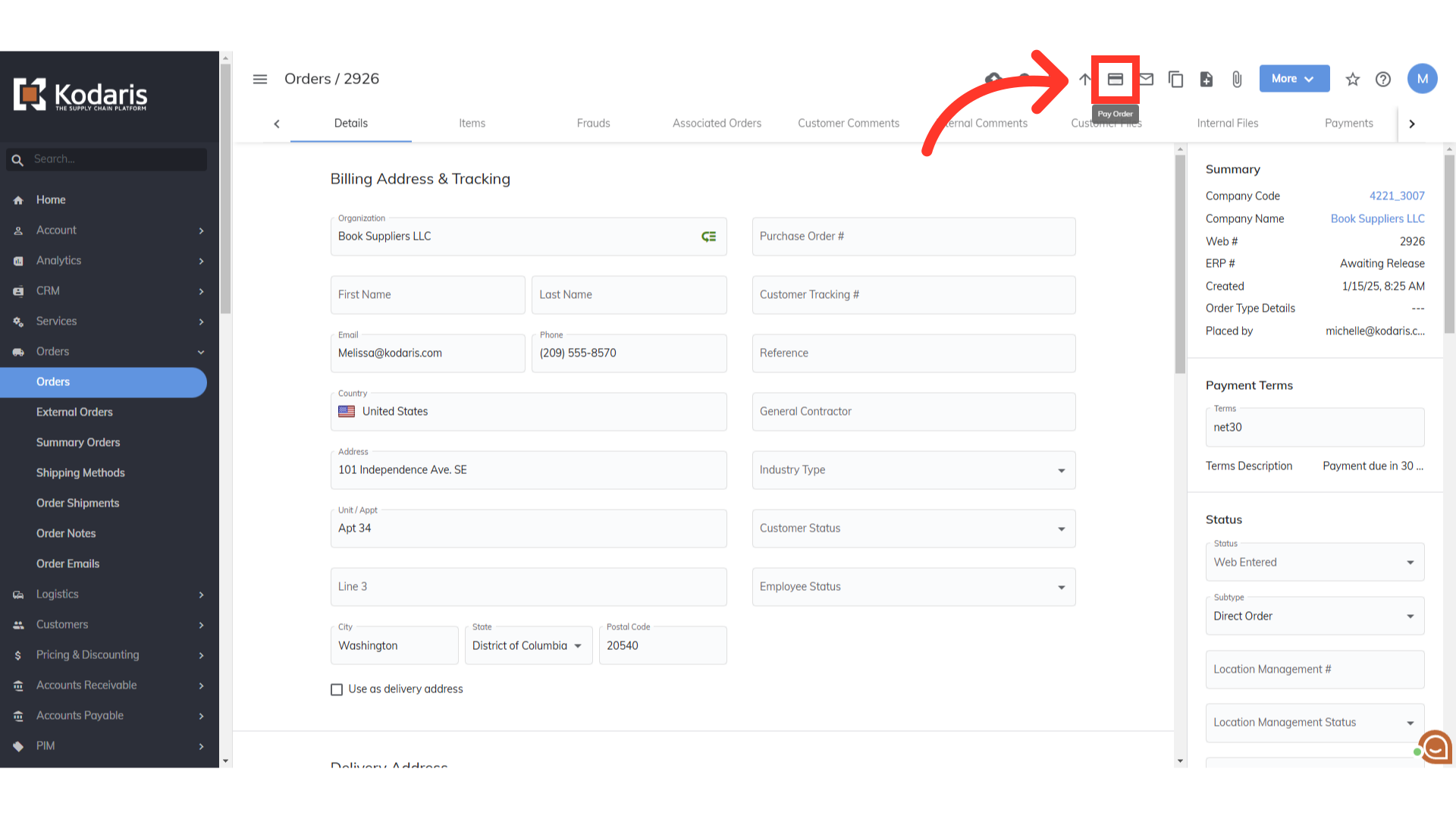
Task: Click the Pay Order credit card icon
Action: tap(1115, 79)
